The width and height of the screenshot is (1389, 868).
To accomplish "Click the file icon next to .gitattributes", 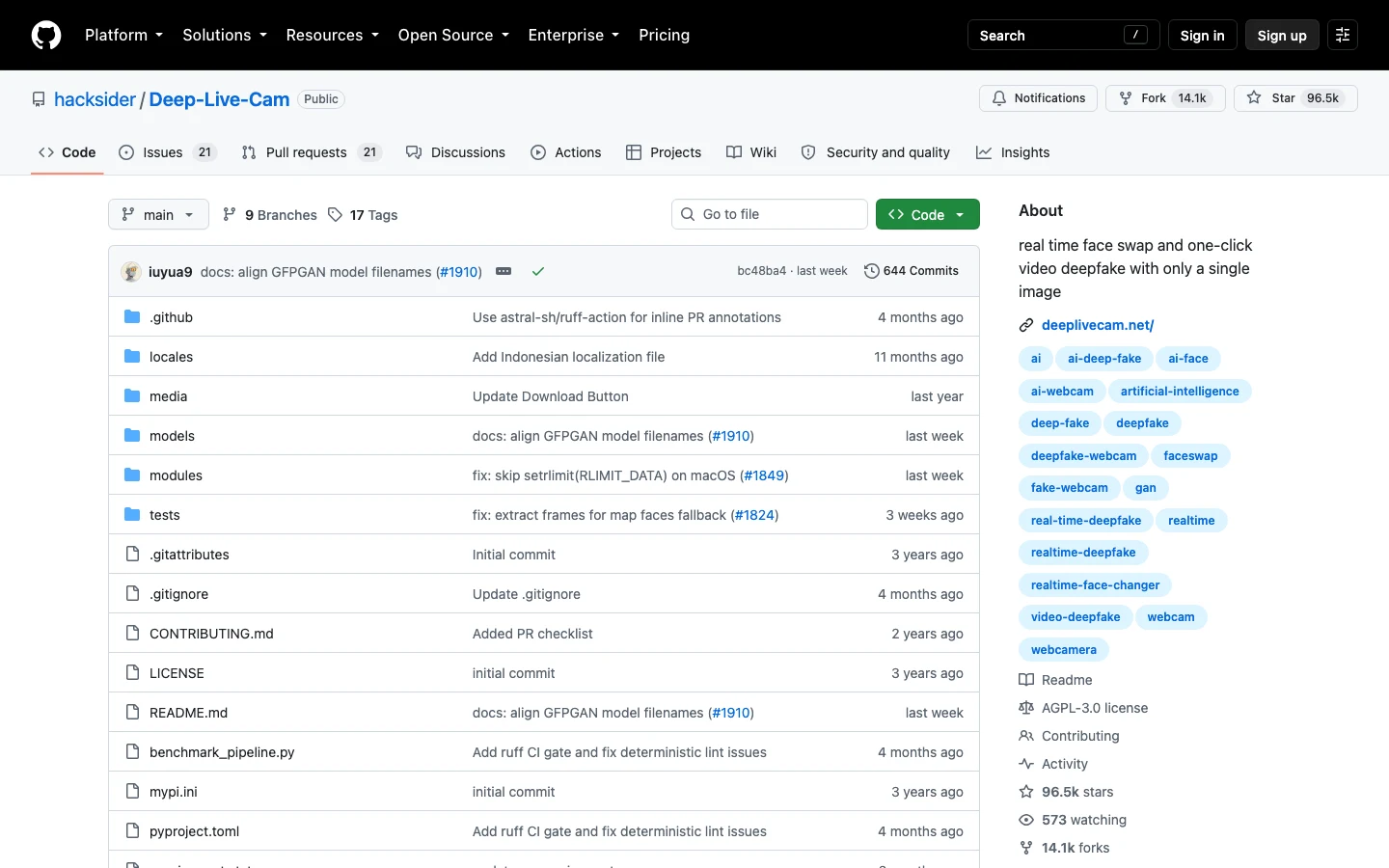I will [132, 555].
